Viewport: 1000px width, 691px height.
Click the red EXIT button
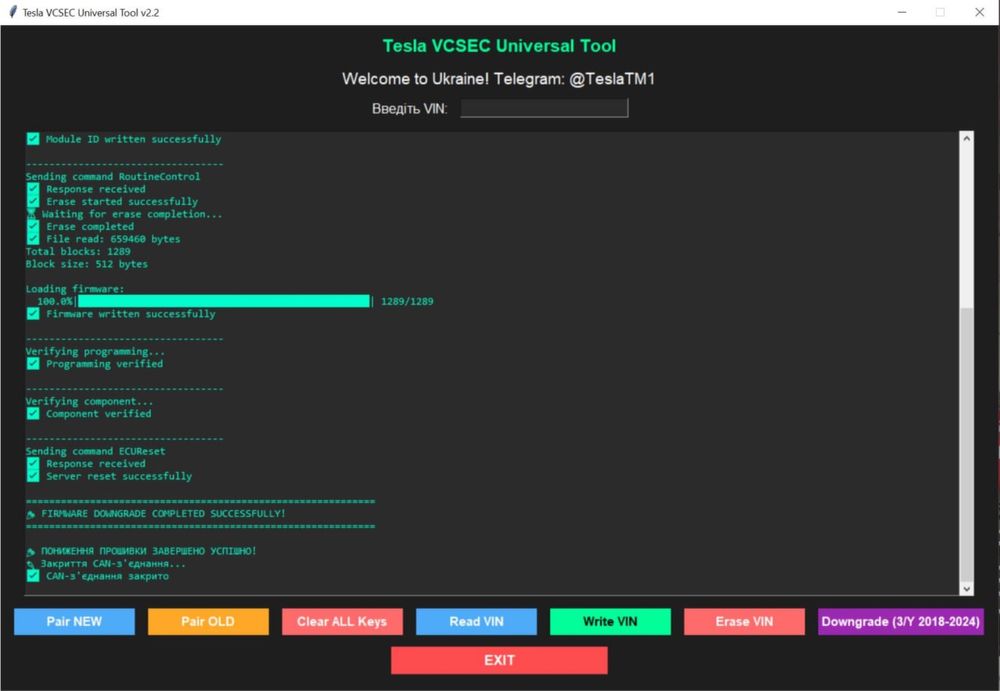point(499,660)
